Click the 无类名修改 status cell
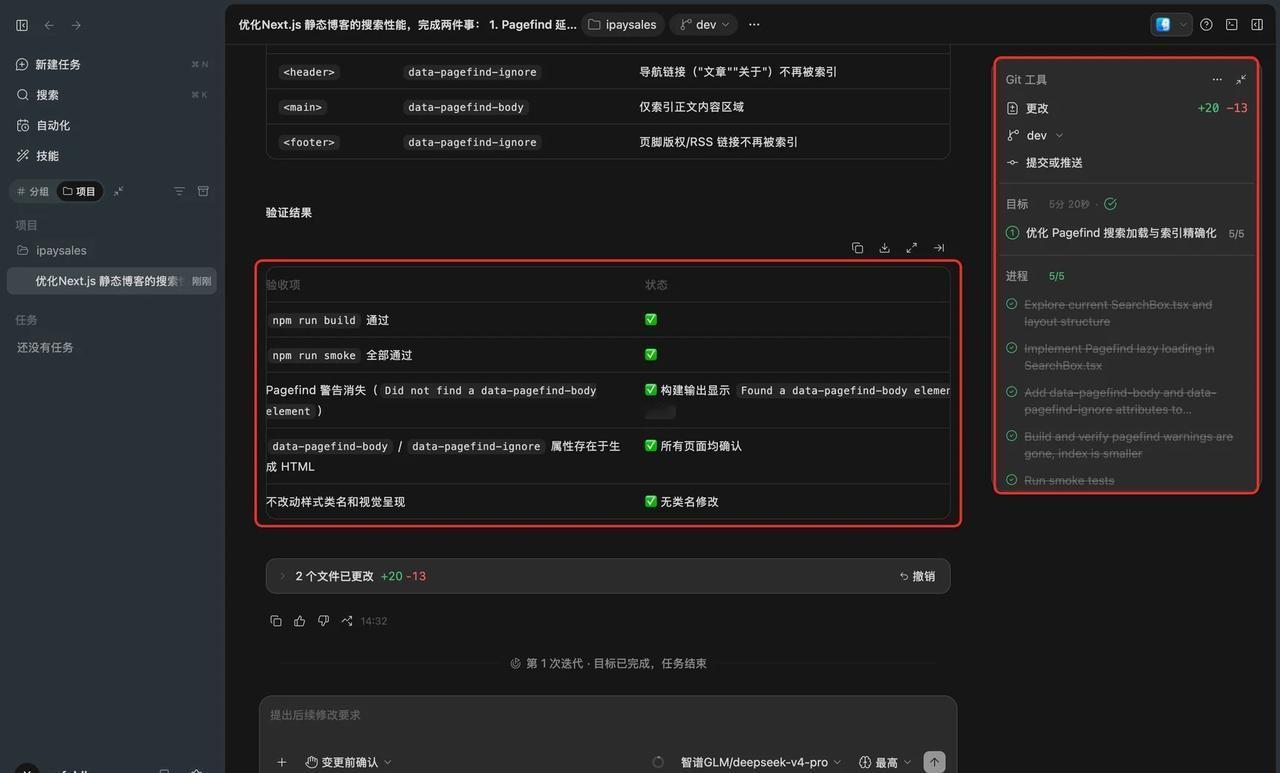 (681, 502)
